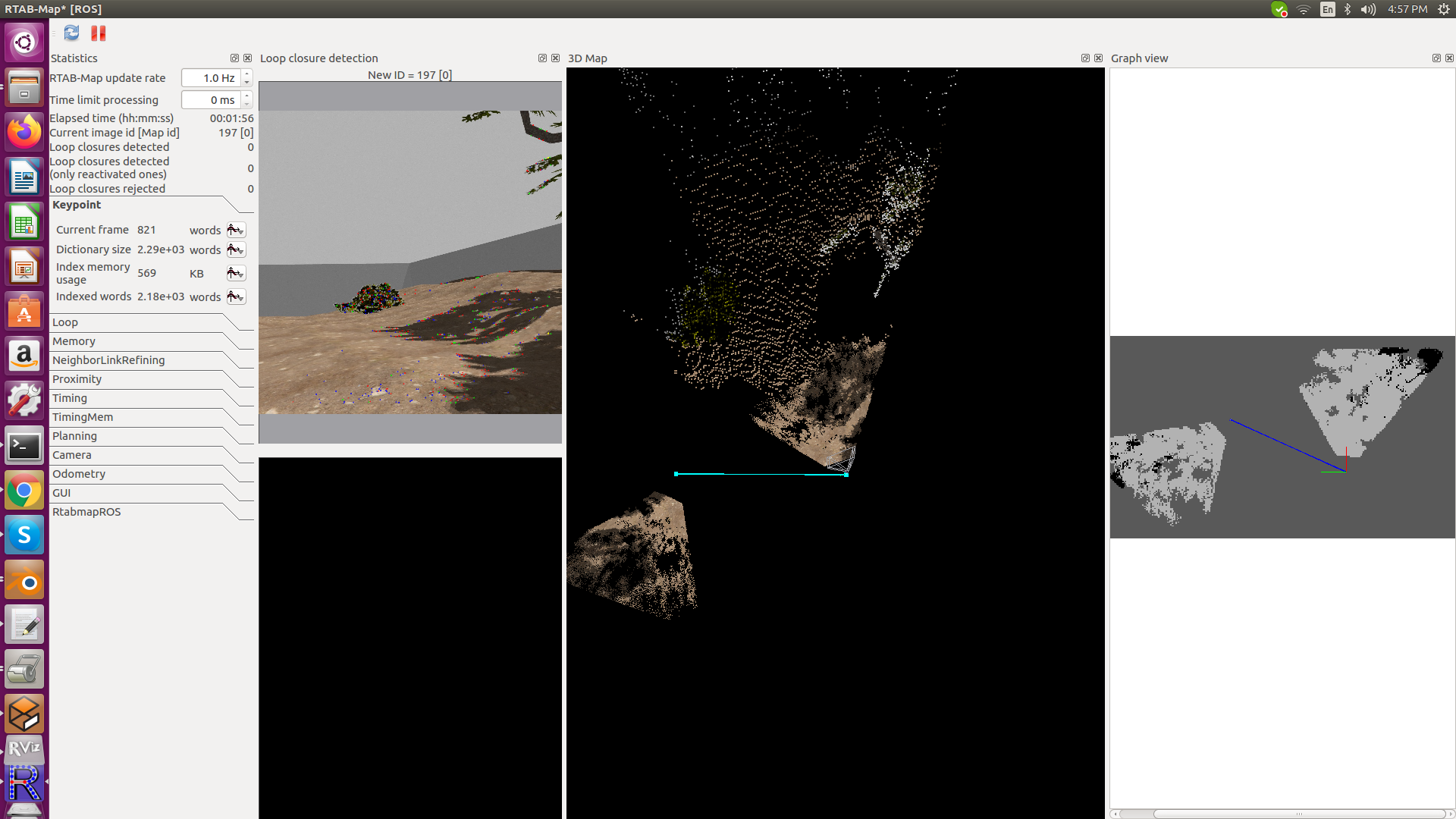Open the Camera statistics tab

tap(72, 455)
